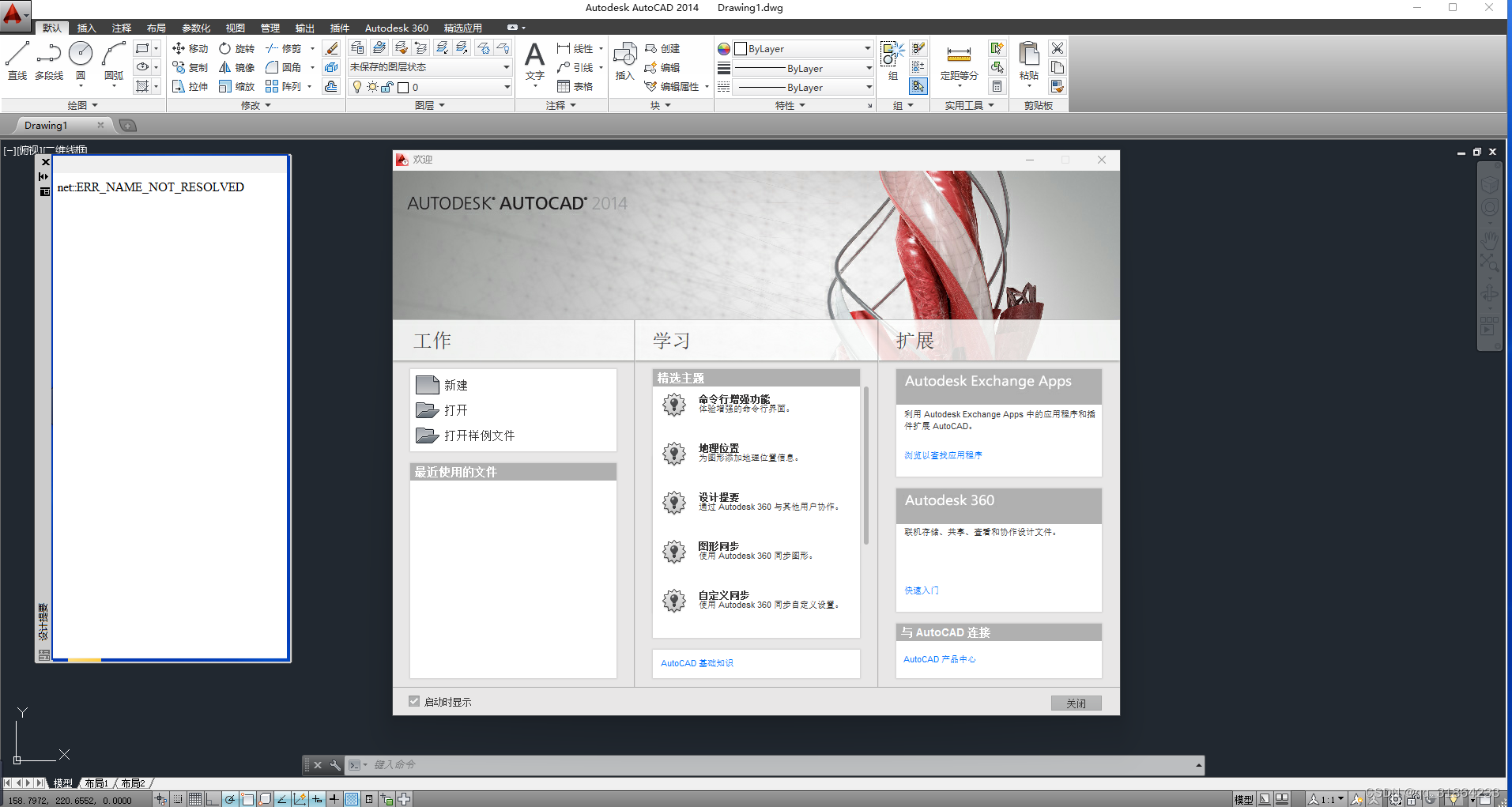Go to the Autodesk 360 ribbon tab
This screenshot has width=1512, height=807.
point(397,28)
